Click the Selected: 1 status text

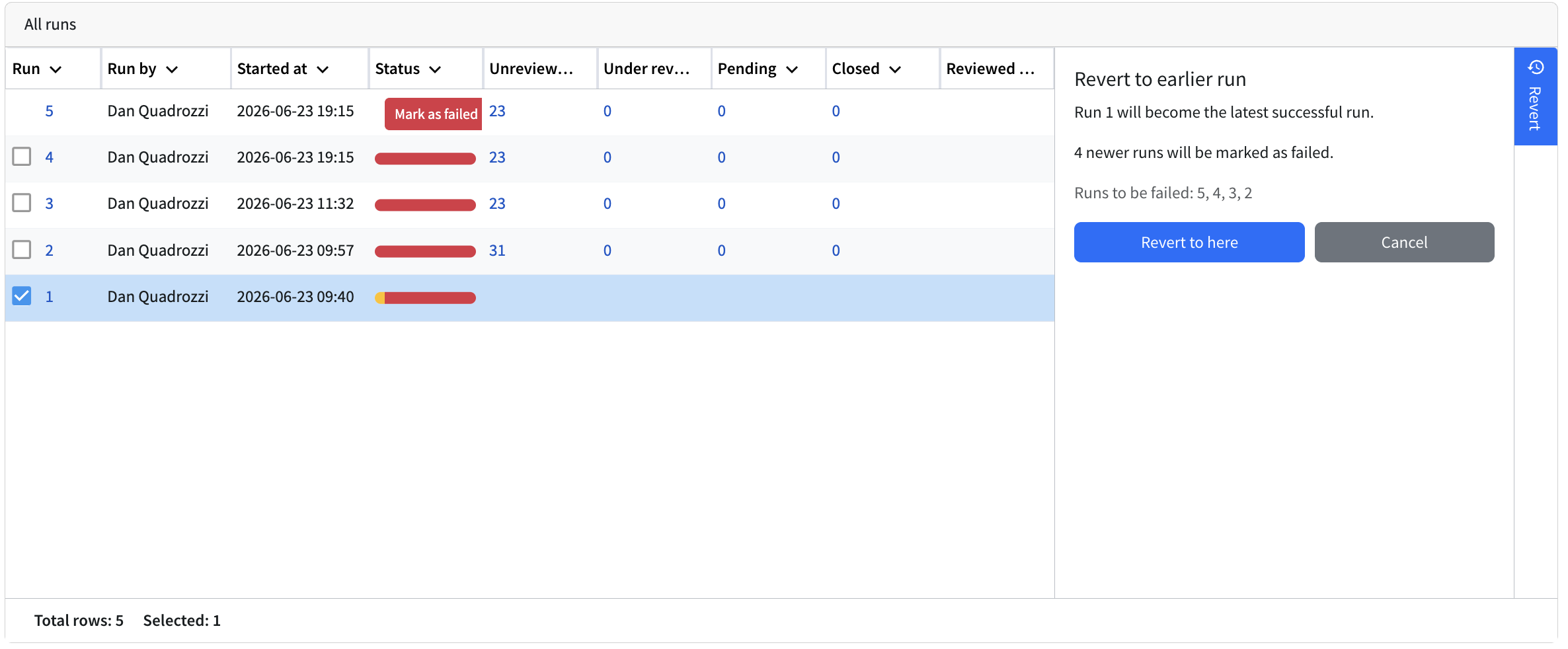pos(182,621)
